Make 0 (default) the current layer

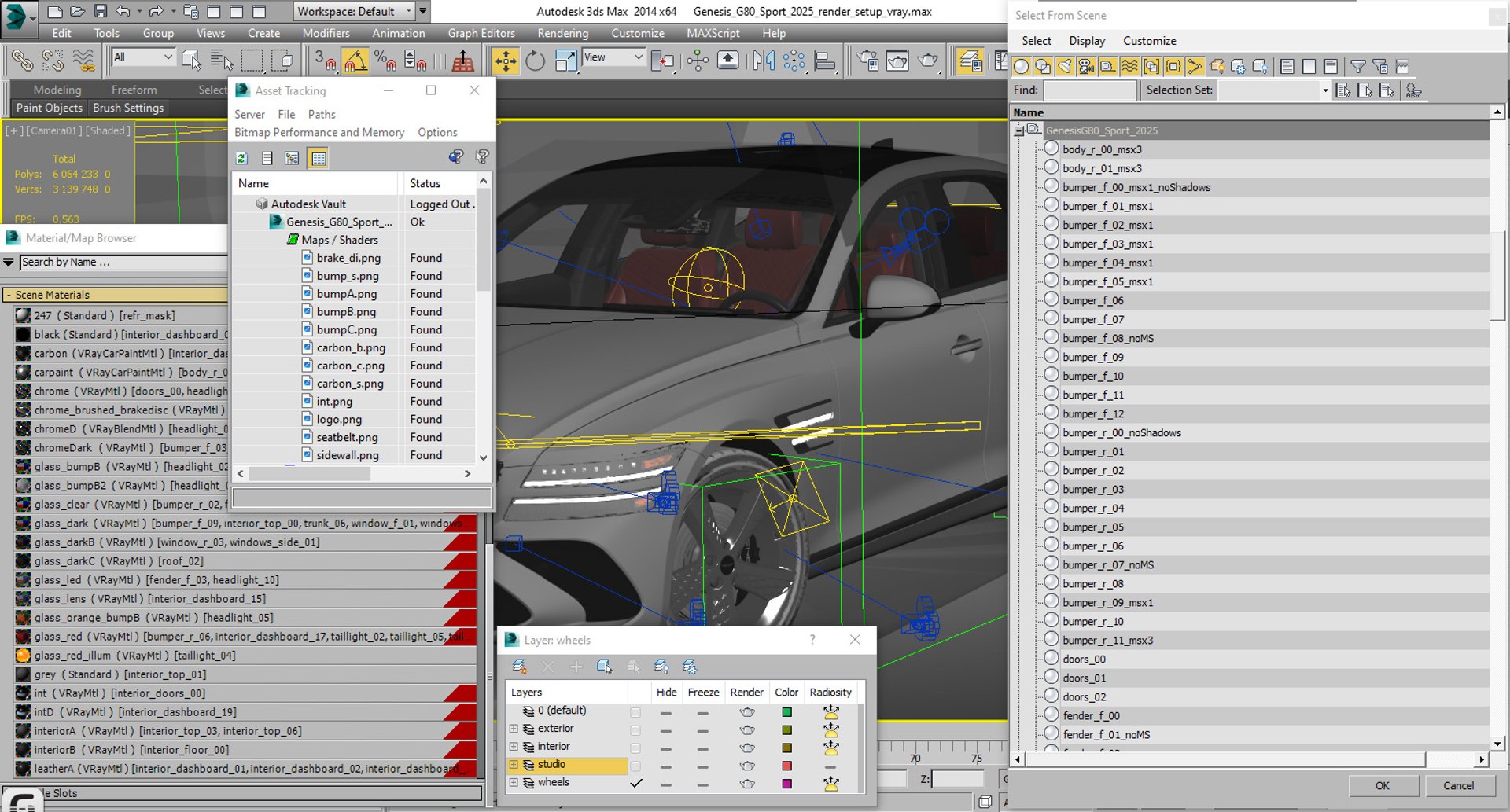pos(635,712)
